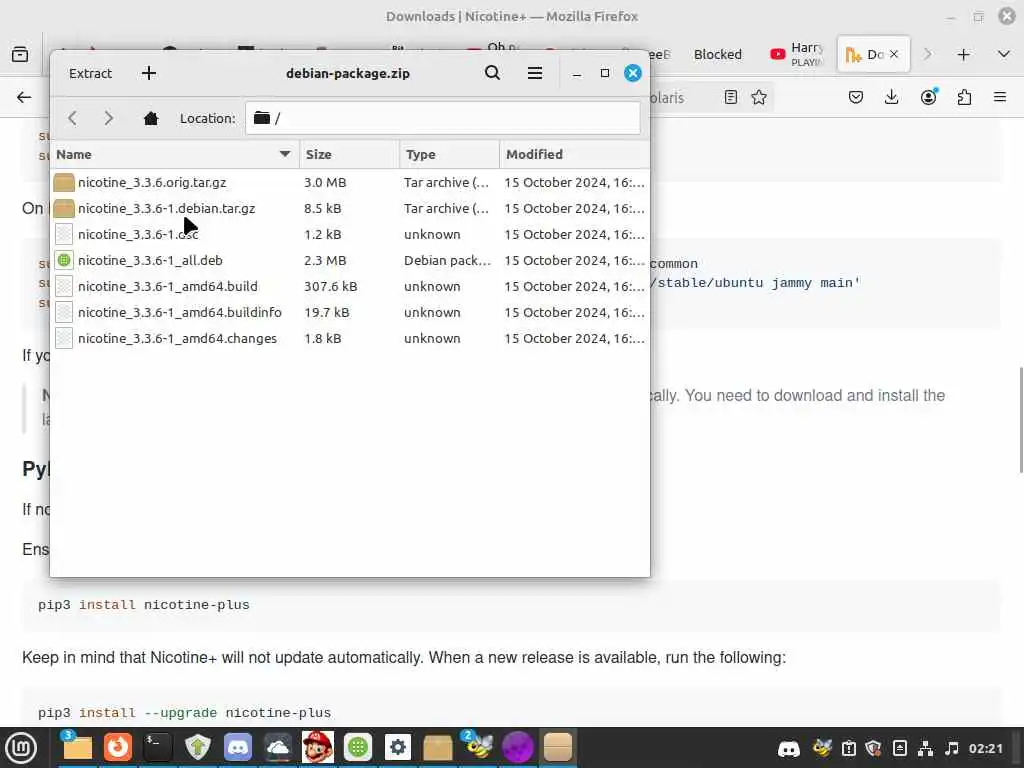Open music note sound applet in tray
Image resolution: width=1024 pixels, height=768 pixels.
point(952,748)
